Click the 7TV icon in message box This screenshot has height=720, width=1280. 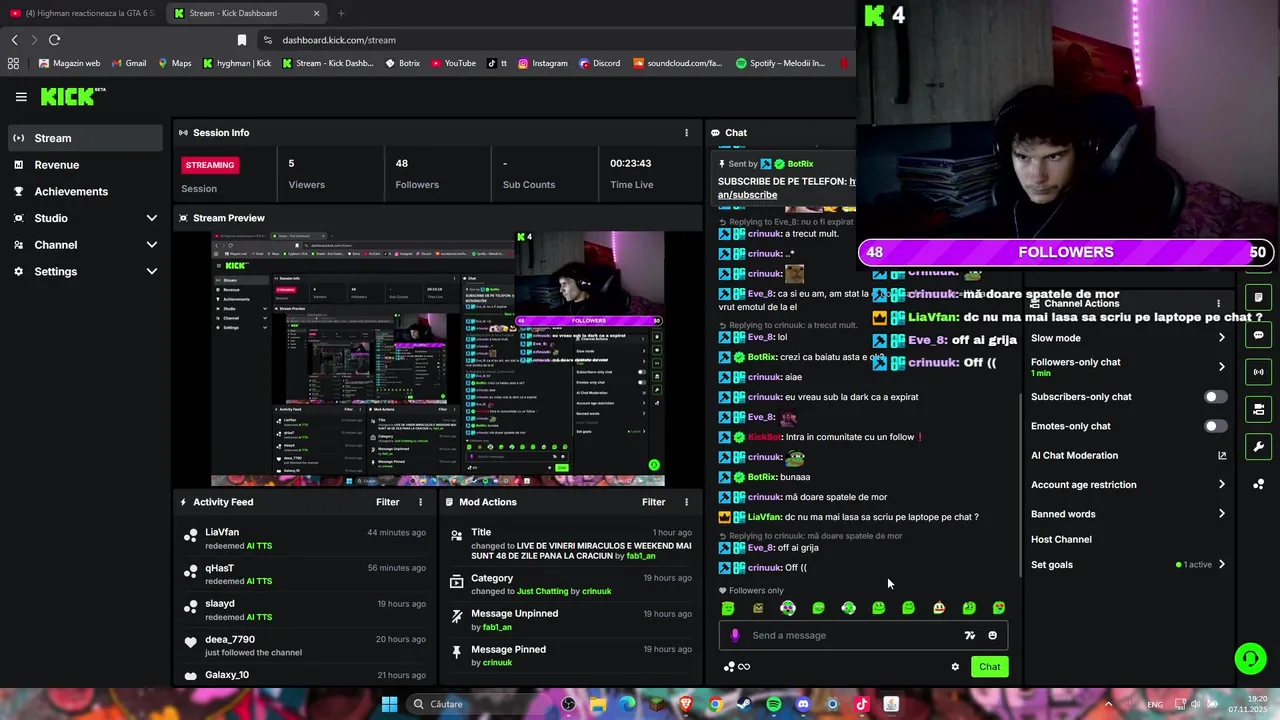tap(969, 635)
